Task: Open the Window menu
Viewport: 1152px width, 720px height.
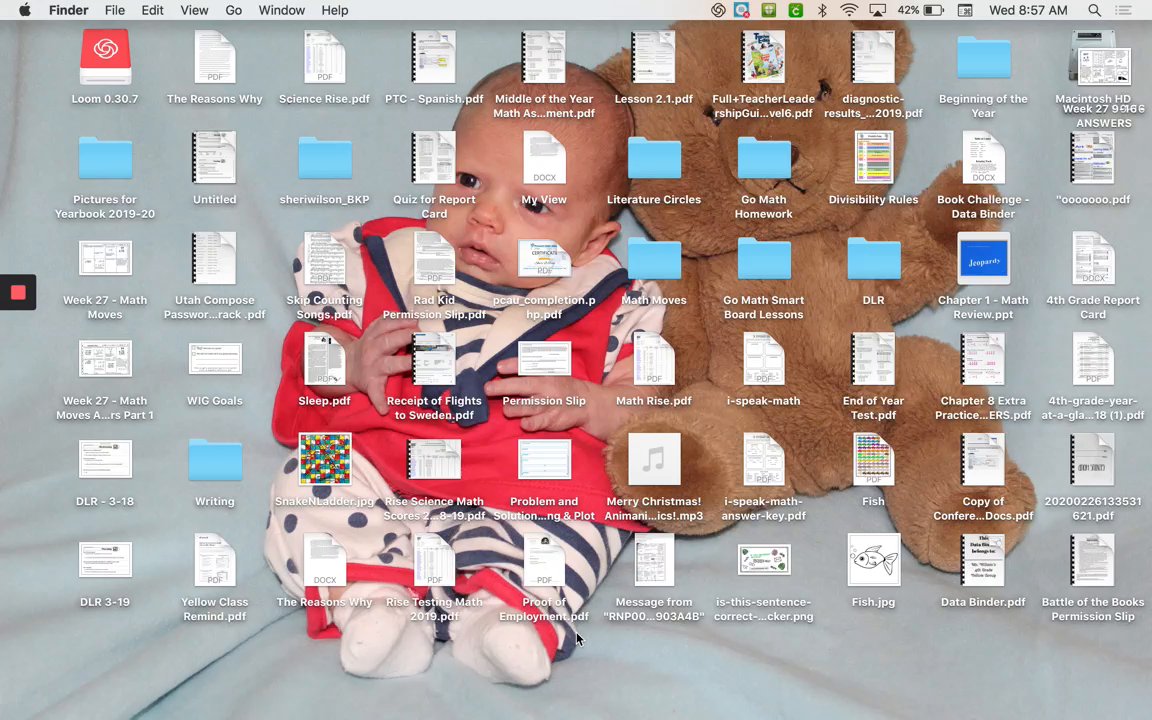Action: (281, 10)
